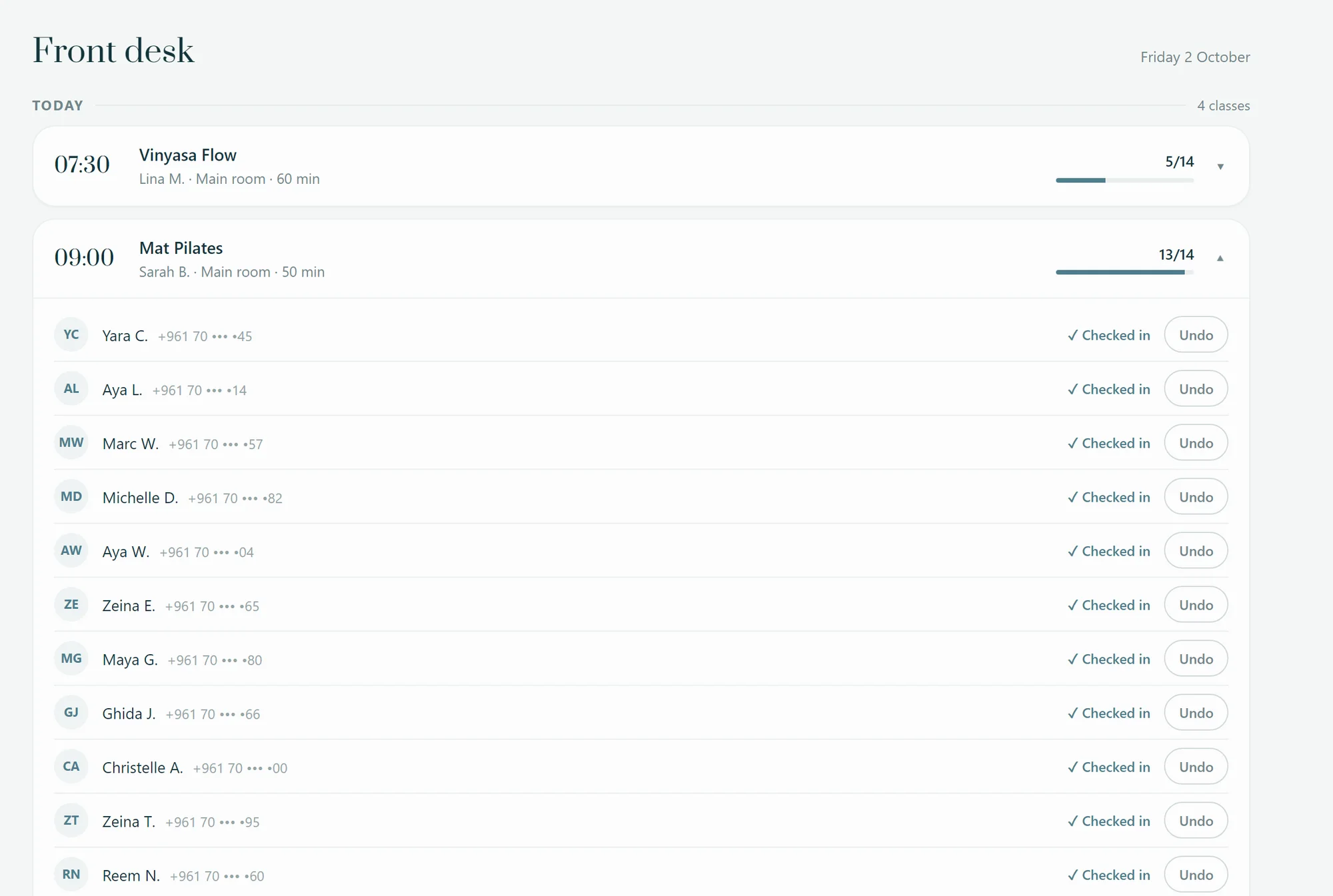Click Maya G.'s 'Checked in' status
Image resolution: width=1333 pixels, height=896 pixels.
pos(1109,659)
